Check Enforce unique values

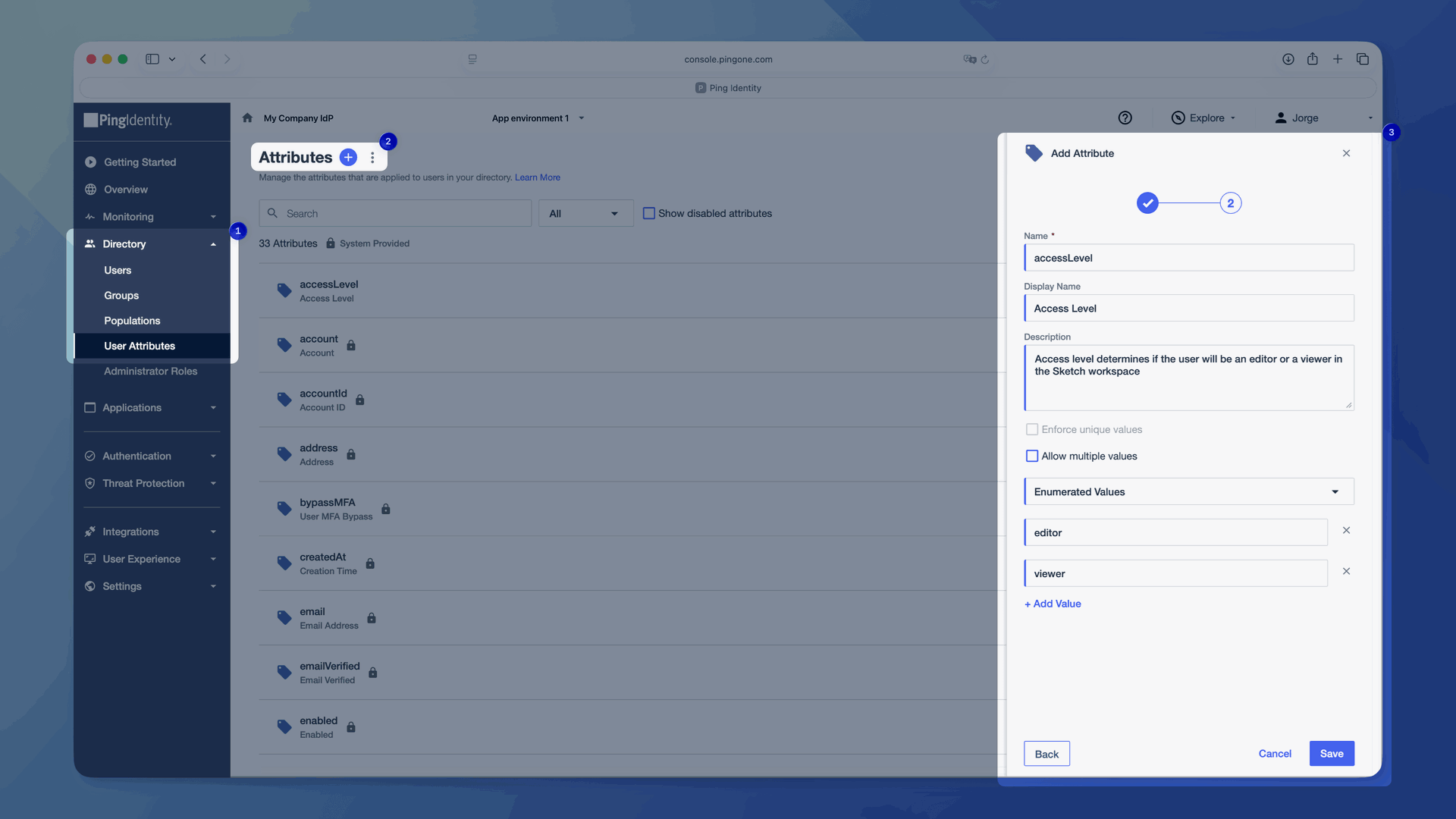(x=1032, y=429)
